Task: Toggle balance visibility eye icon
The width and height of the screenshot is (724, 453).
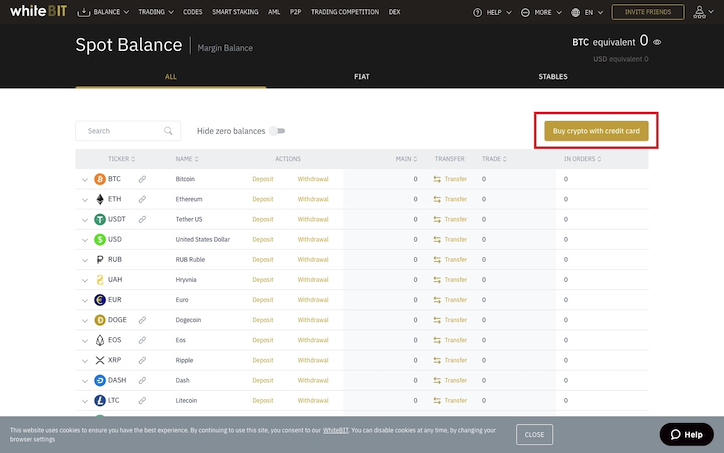Action: tap(657, 42)
